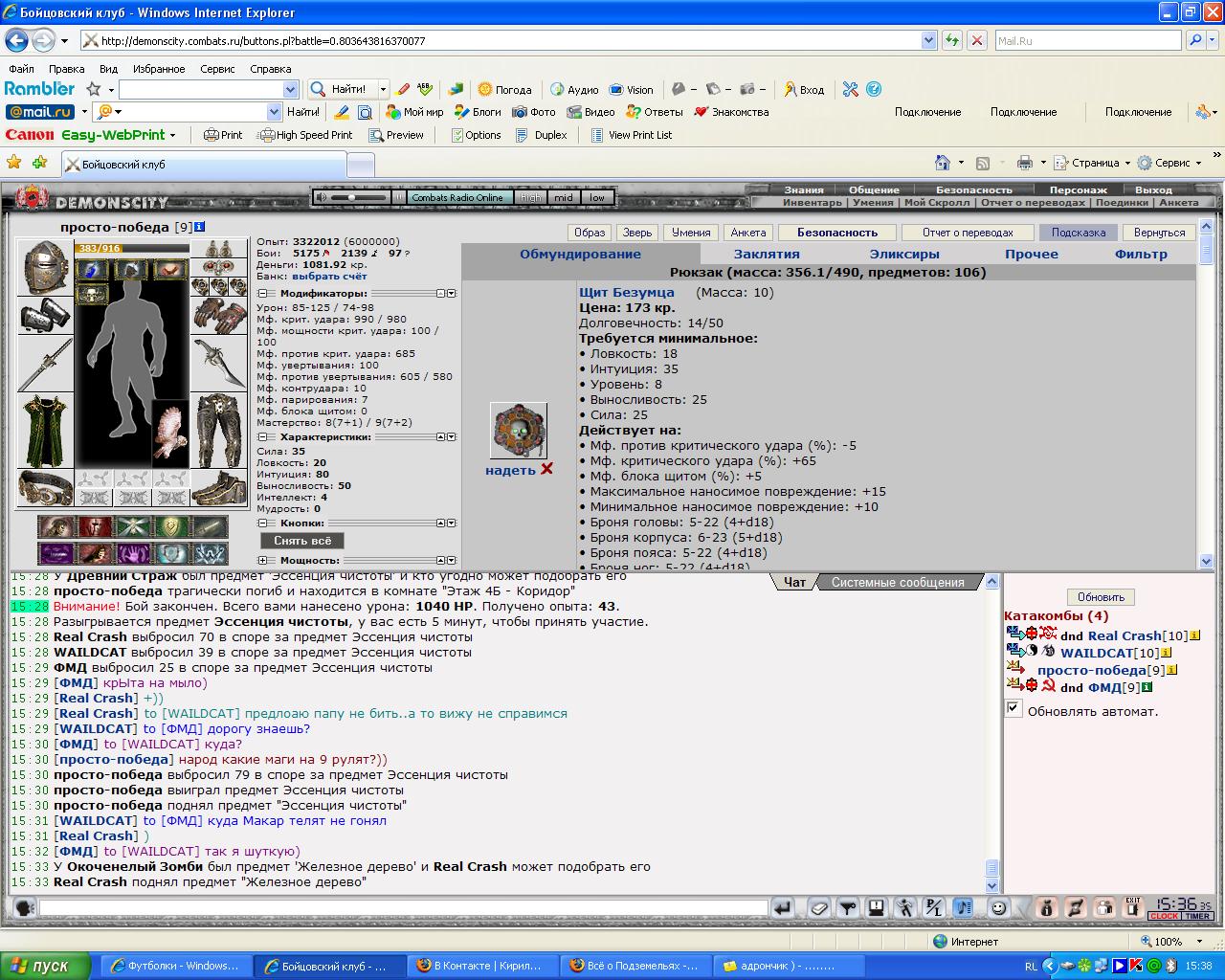Image resolution: width=1225 pixels, height=980 pixels.
Task: Open the browser address bar dropdown
Action: (x=928, y=40)
